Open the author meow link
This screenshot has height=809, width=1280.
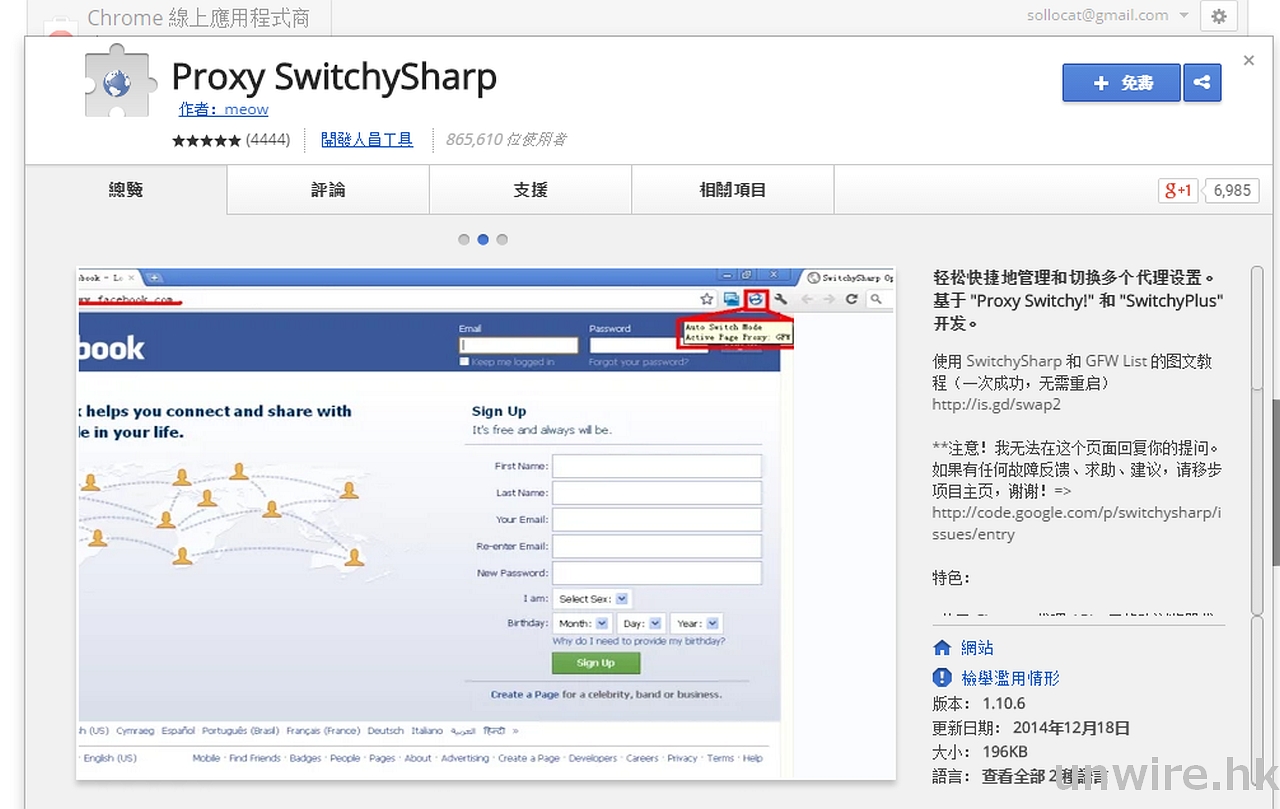[x=224, y=109]
